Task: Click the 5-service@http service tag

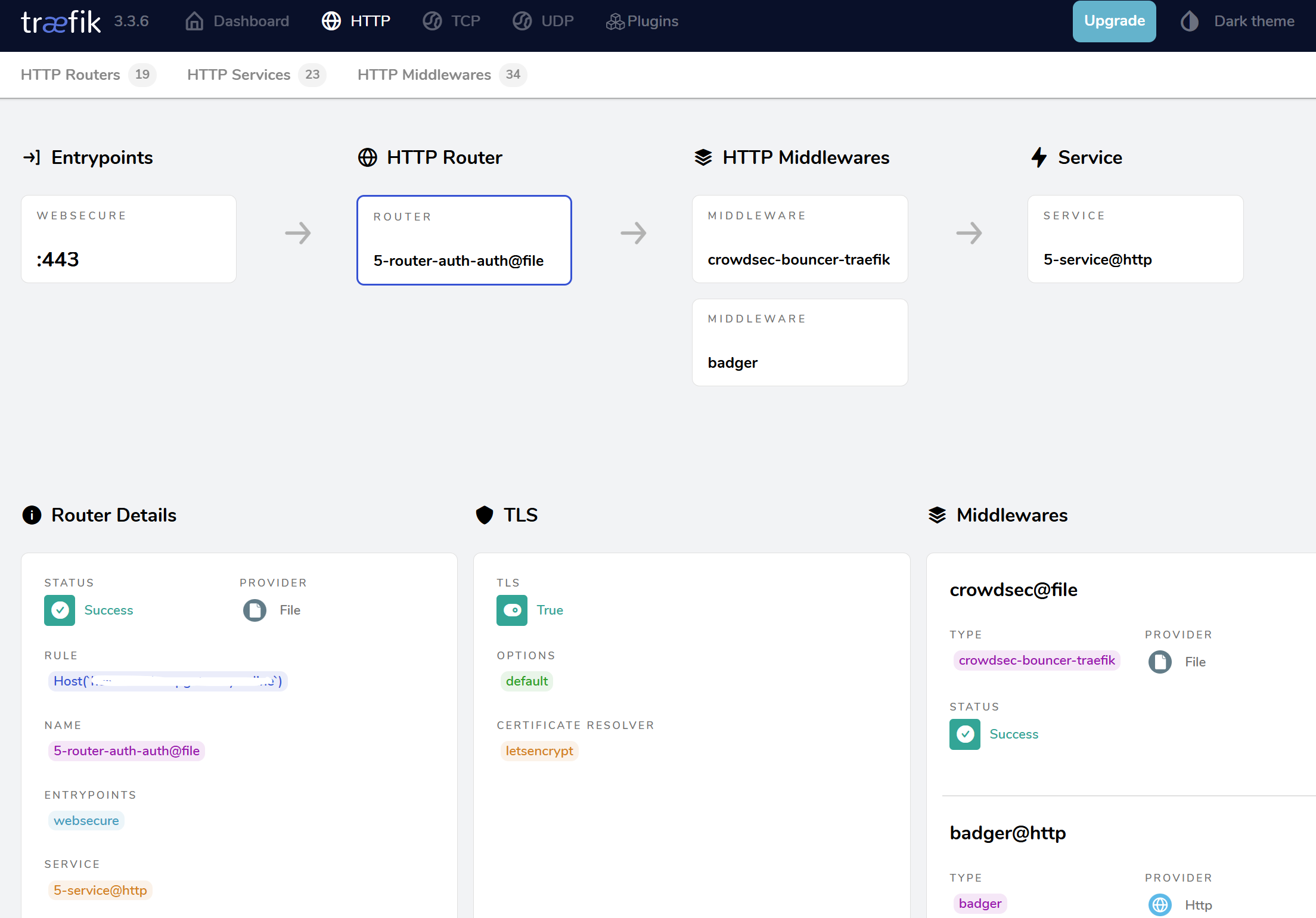Action: 100,891
